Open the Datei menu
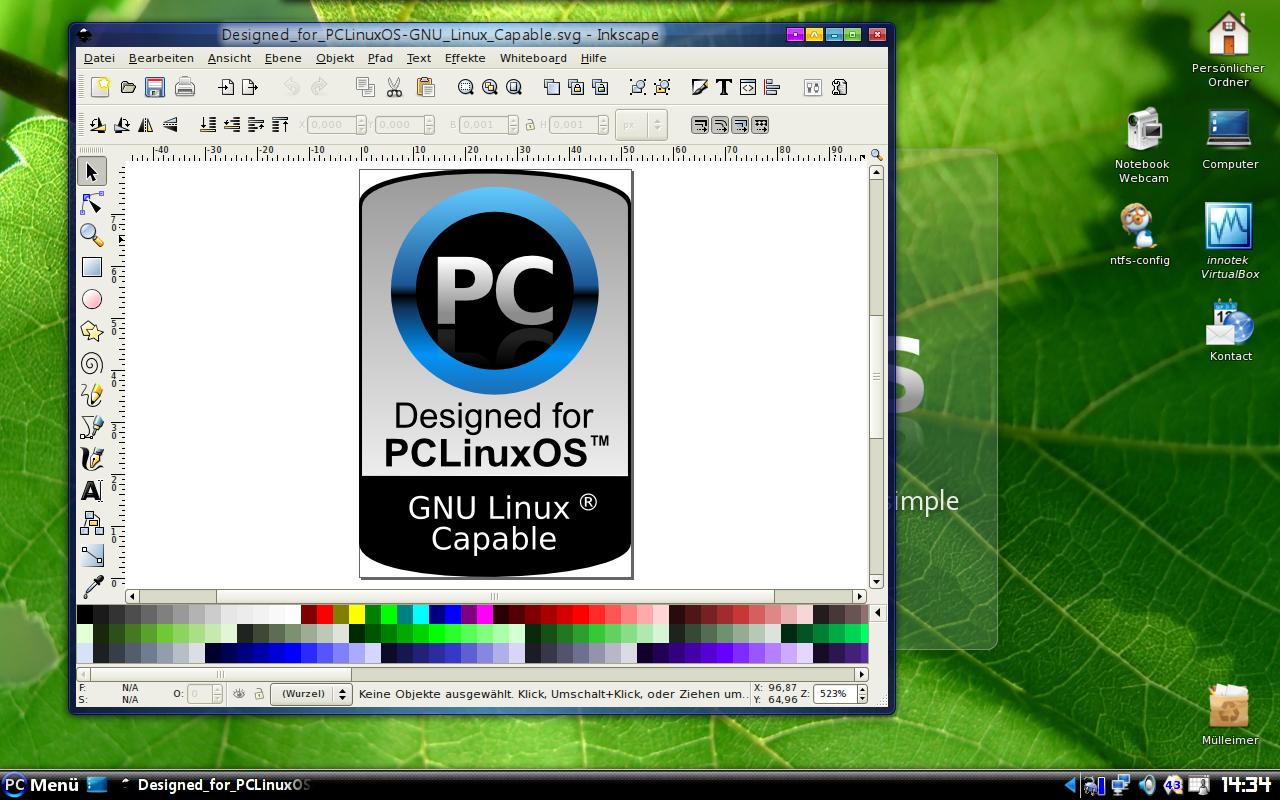 coord(99,58)
